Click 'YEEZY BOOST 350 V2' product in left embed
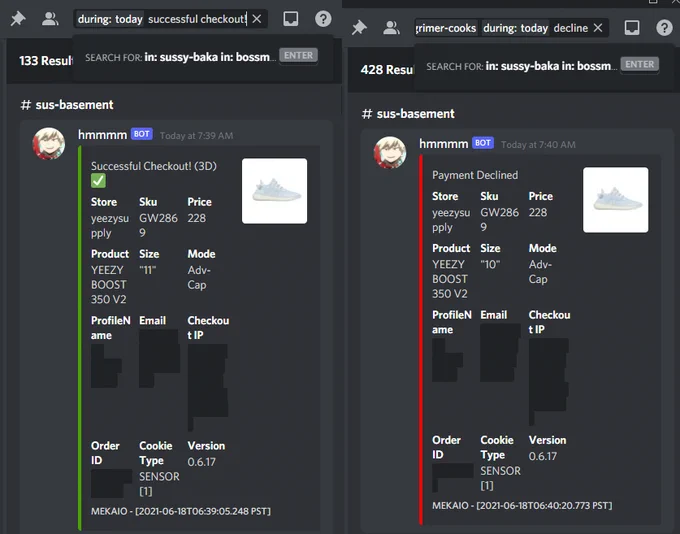This screenshot has height=534, width=680. pyautogui.click(x=109, y=285)
